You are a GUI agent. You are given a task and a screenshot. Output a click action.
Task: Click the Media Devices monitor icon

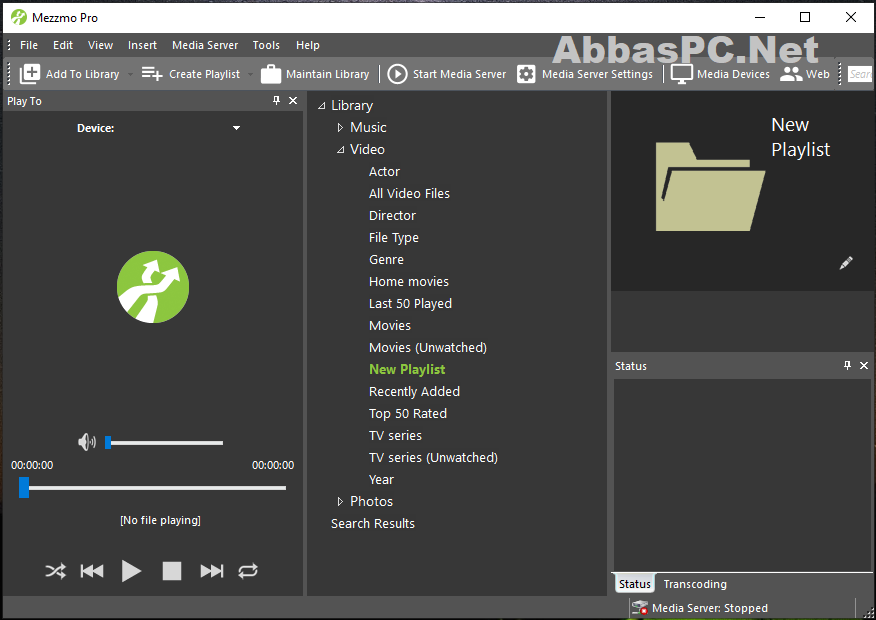click(x=682, y=74)
